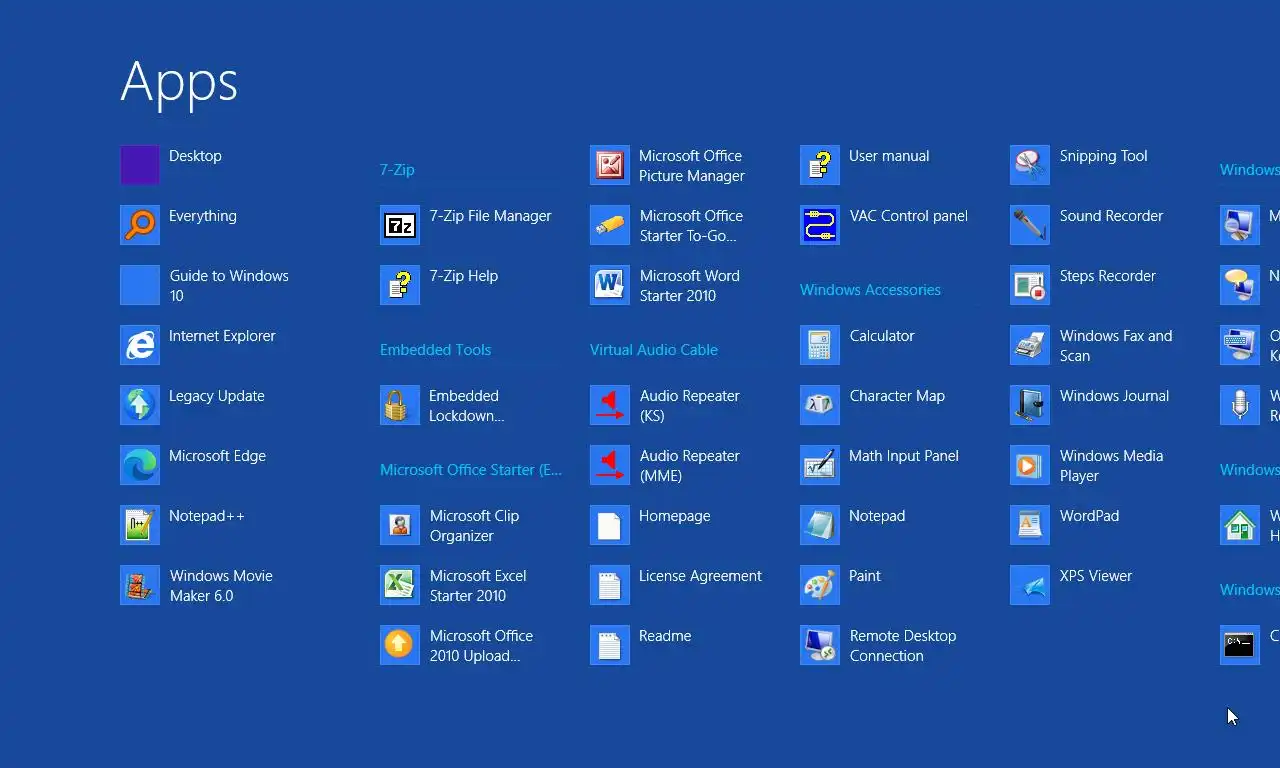The width and height of the screenshot is (1280, 768).
Task: Open Notepad++ icon
Action: pyautogui.click(x=140, y=525)
